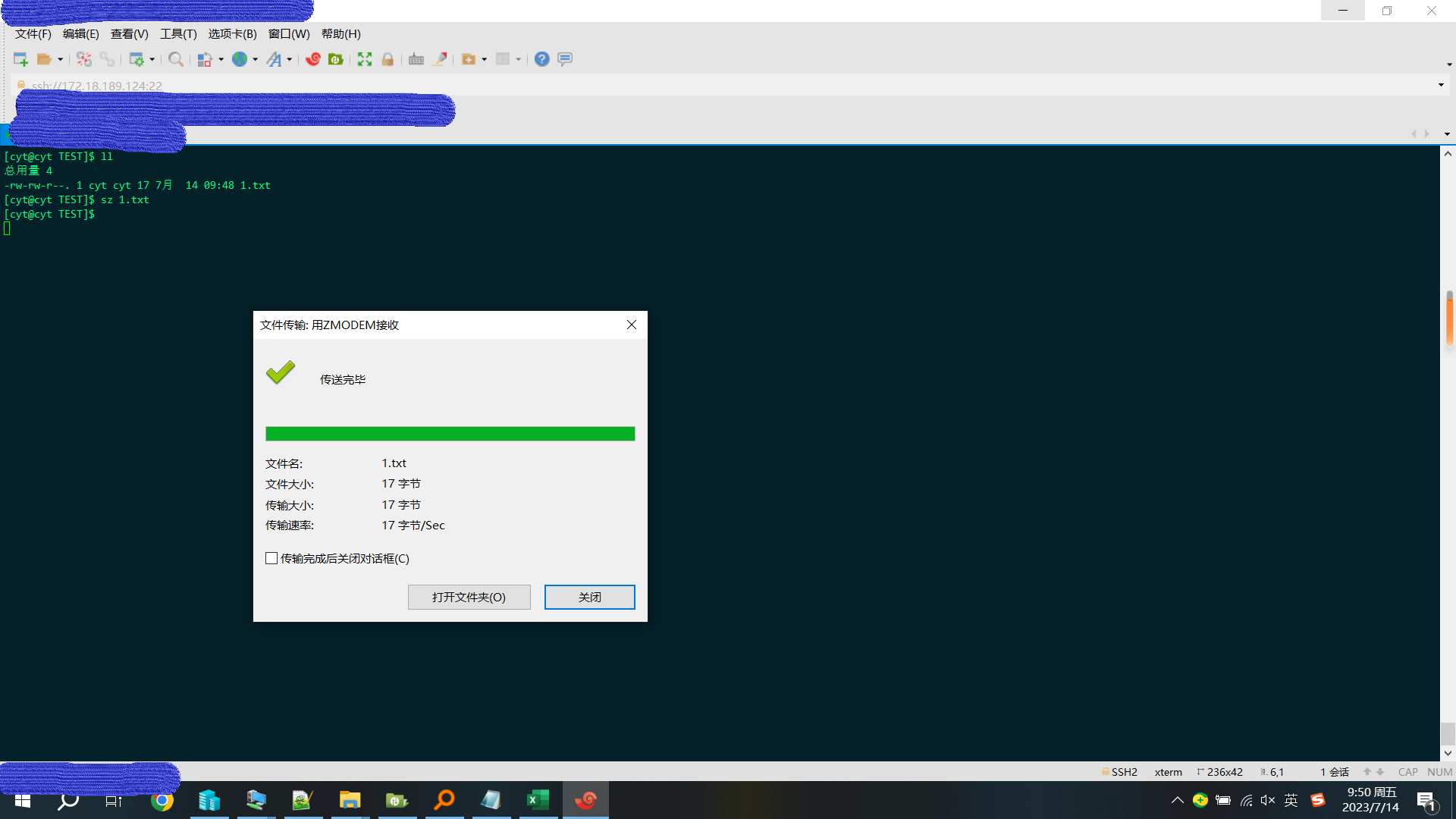Open Help question mark icon
Viewport: 1456px width, 819px height.
[541, 59]
